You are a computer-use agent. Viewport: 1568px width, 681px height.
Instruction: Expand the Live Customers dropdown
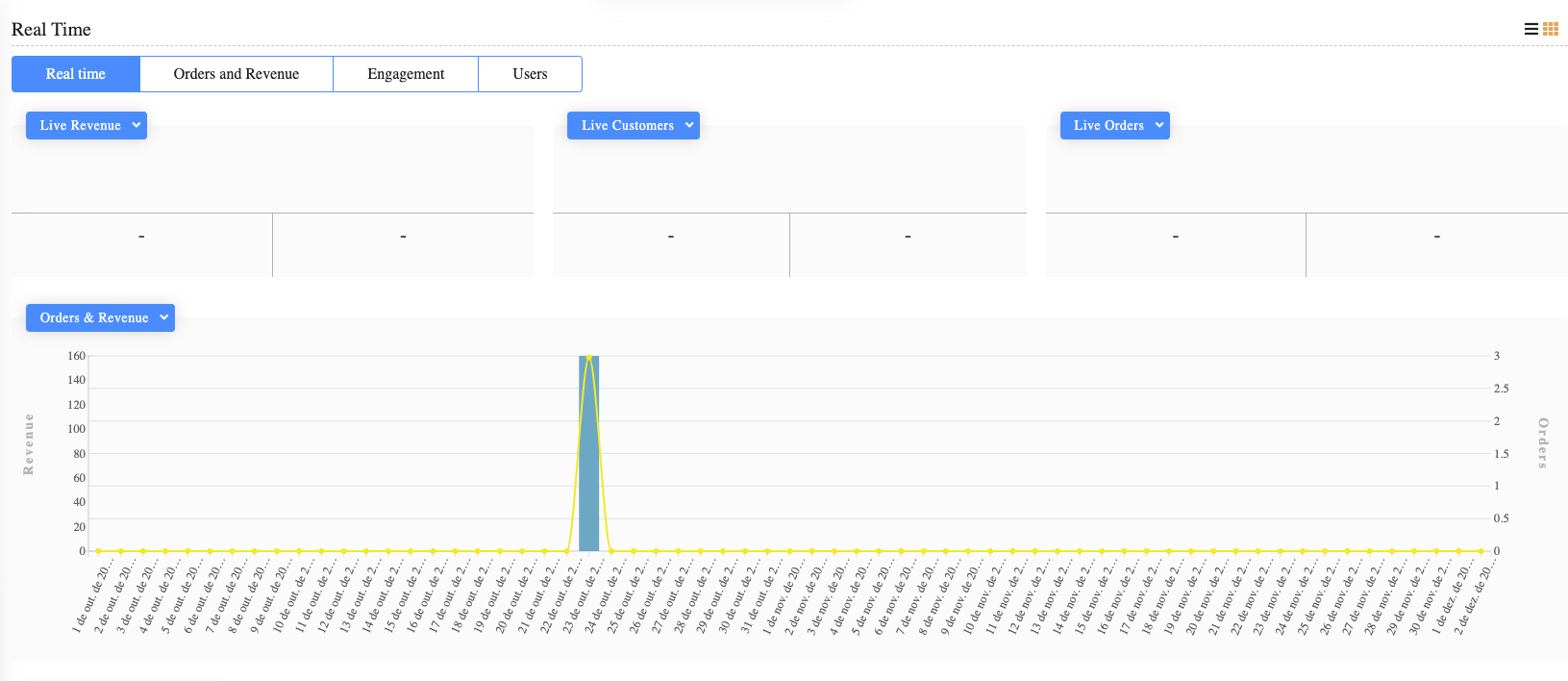click(633, 126)
